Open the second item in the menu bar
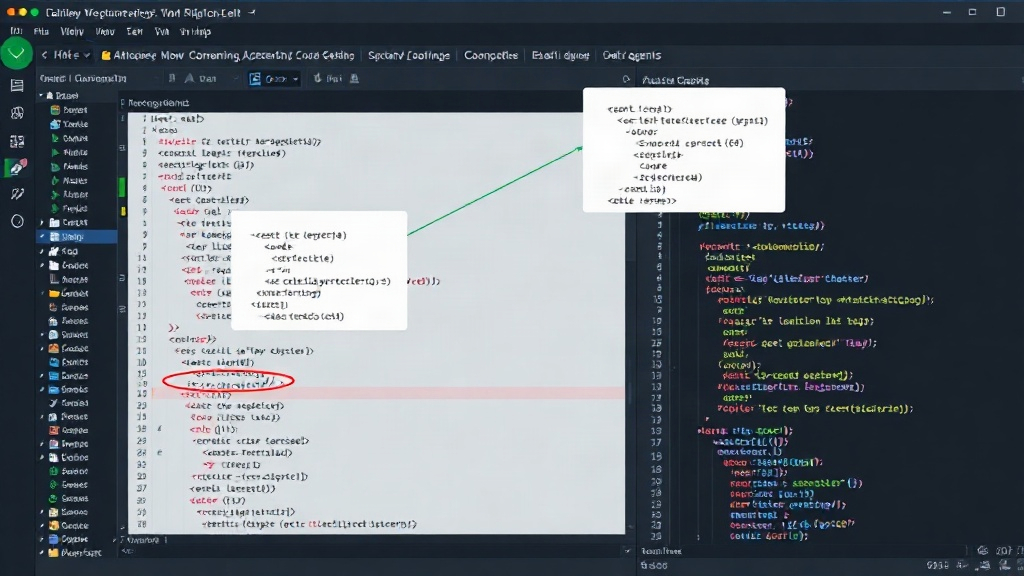Viewport: 1024px width, 576px height. point(41,31)
